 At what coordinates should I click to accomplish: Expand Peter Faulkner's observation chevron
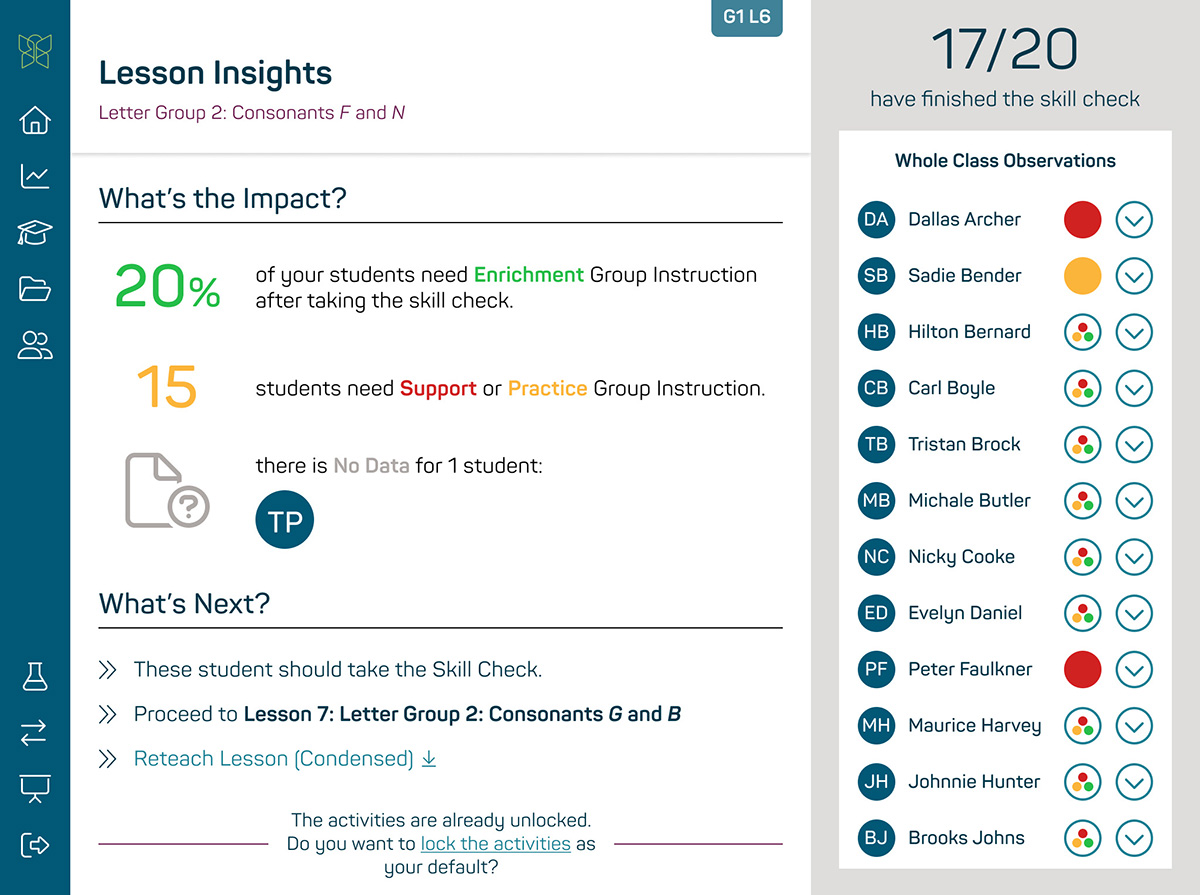1134,669
